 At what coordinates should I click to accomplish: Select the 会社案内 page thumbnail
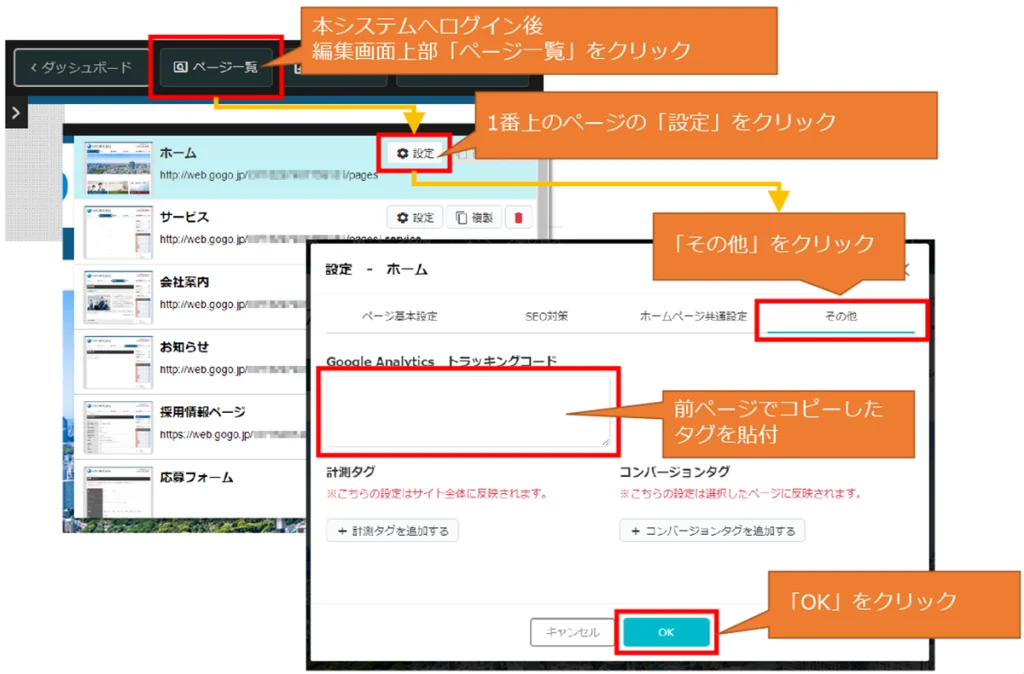[x=119, y=296]
